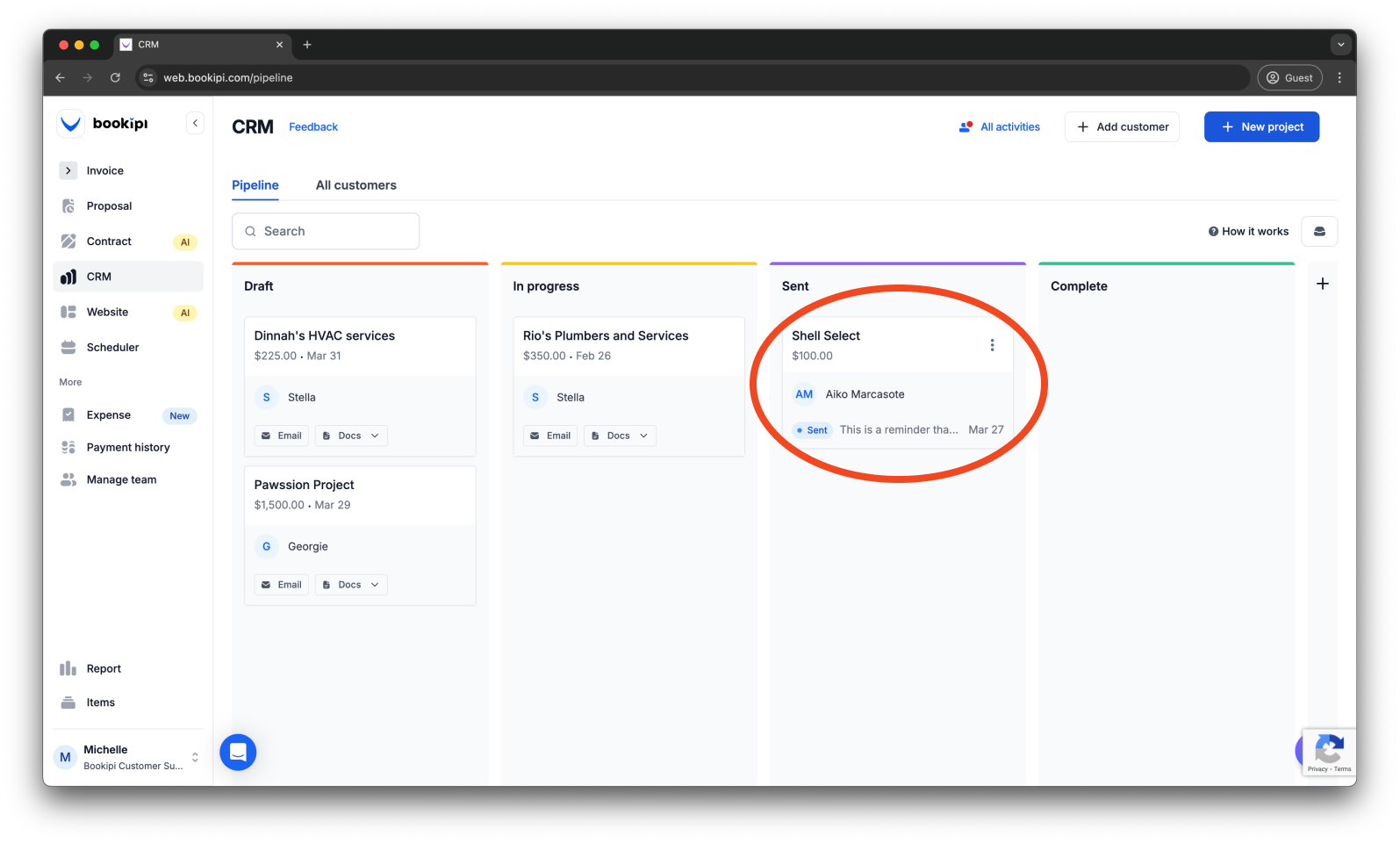Click the browser address bar URL

pos(228,78)
